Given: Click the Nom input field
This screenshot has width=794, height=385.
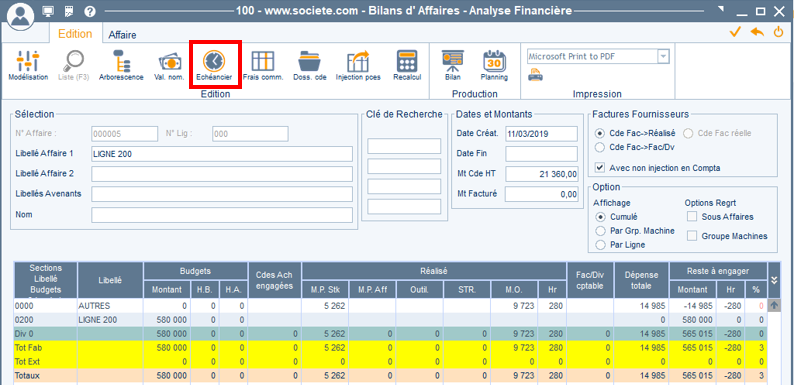Looking at the screenshot, I should [x=222, y=215].
